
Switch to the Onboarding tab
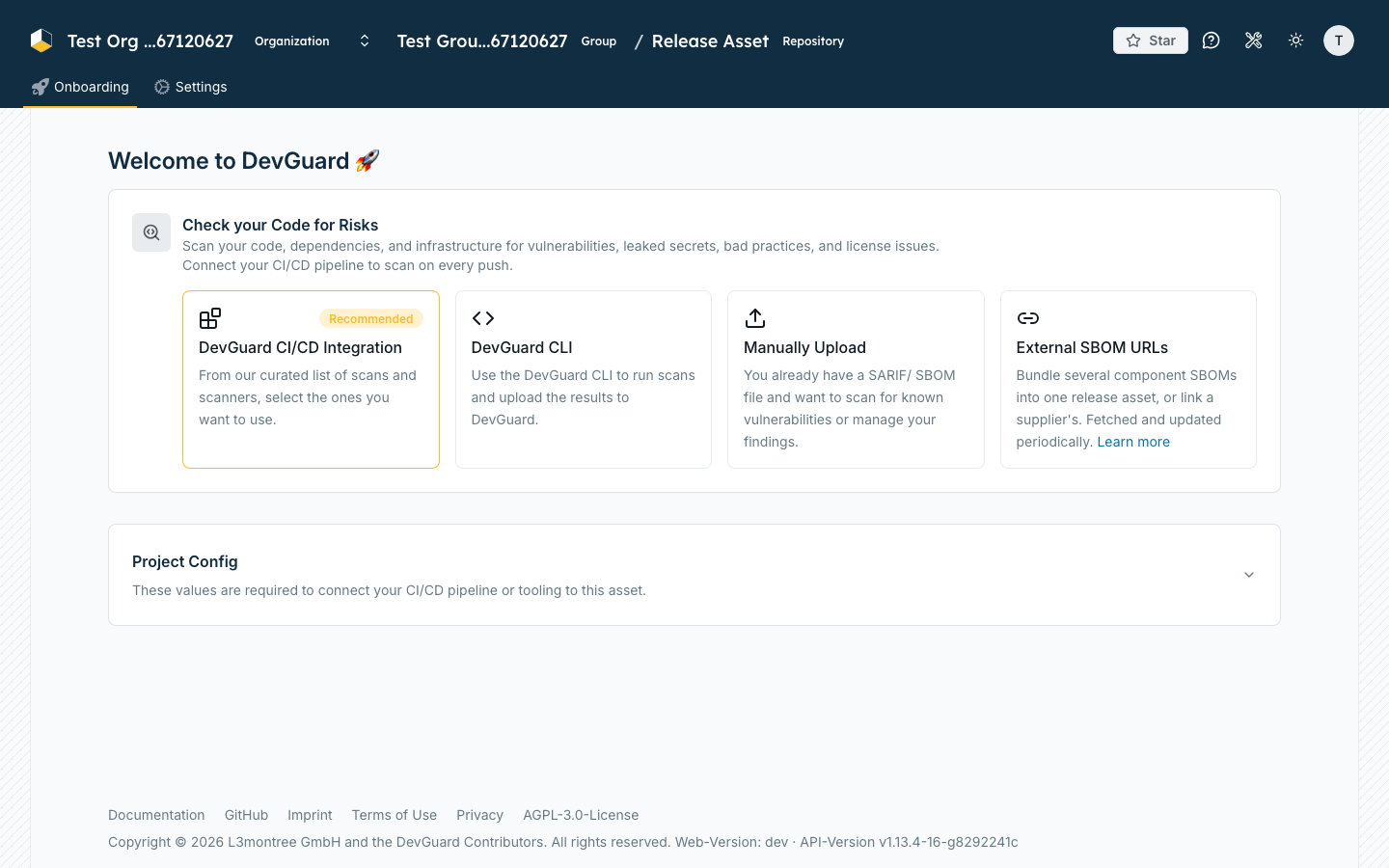(x=80, y=87)
